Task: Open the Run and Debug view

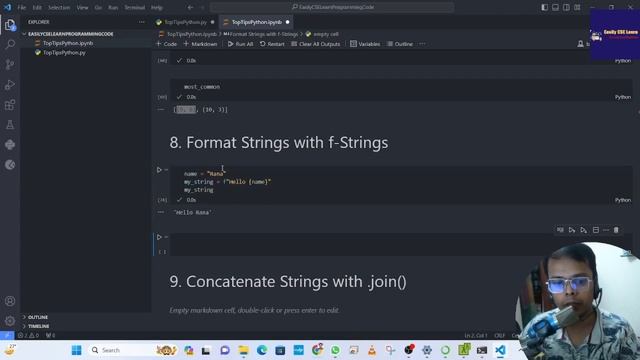Action: tap(10, 84)
